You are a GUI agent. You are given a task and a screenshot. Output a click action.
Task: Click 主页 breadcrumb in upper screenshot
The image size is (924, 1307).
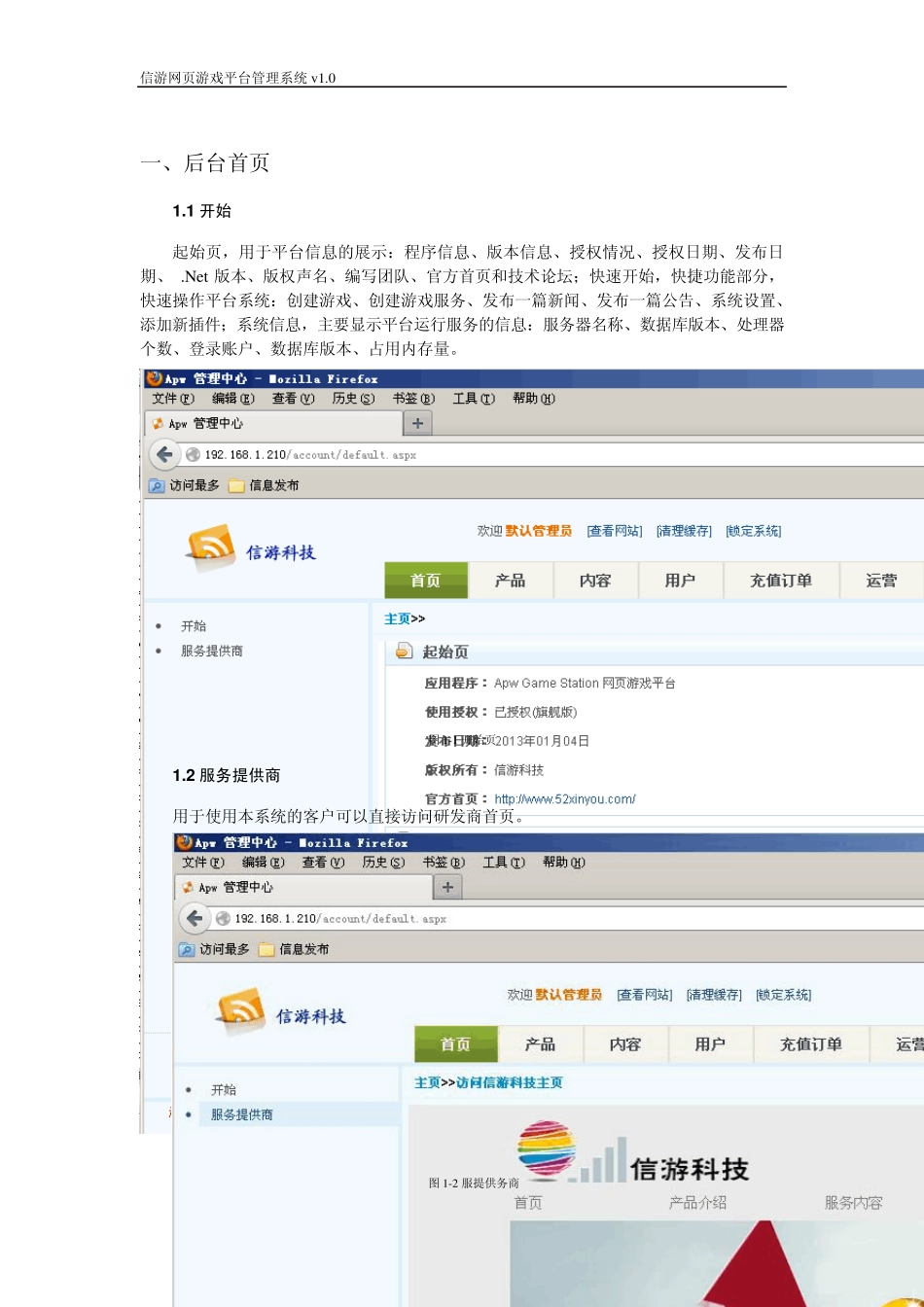click(397, 618)
